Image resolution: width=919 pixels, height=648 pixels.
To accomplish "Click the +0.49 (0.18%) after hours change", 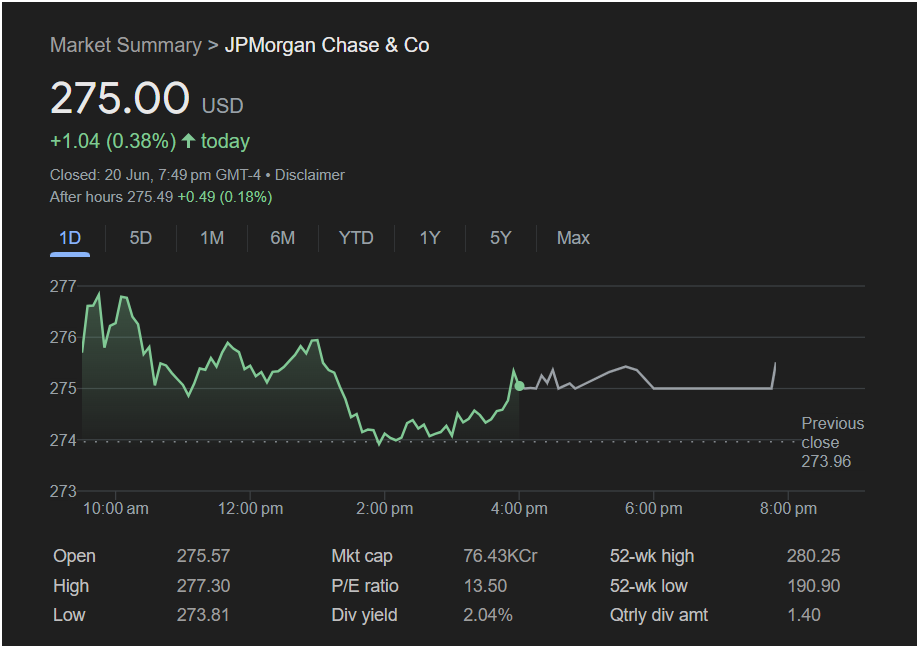I will (225, 197).
